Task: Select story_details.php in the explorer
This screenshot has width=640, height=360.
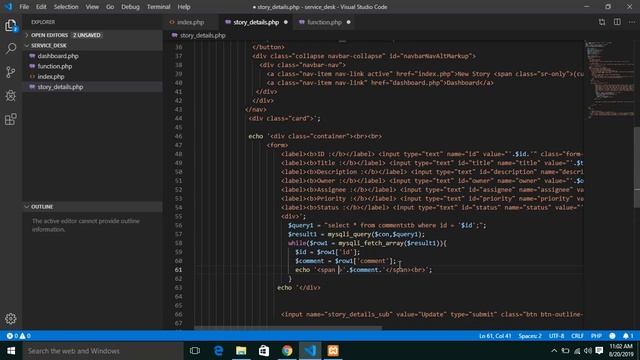Action: [92, 87]
